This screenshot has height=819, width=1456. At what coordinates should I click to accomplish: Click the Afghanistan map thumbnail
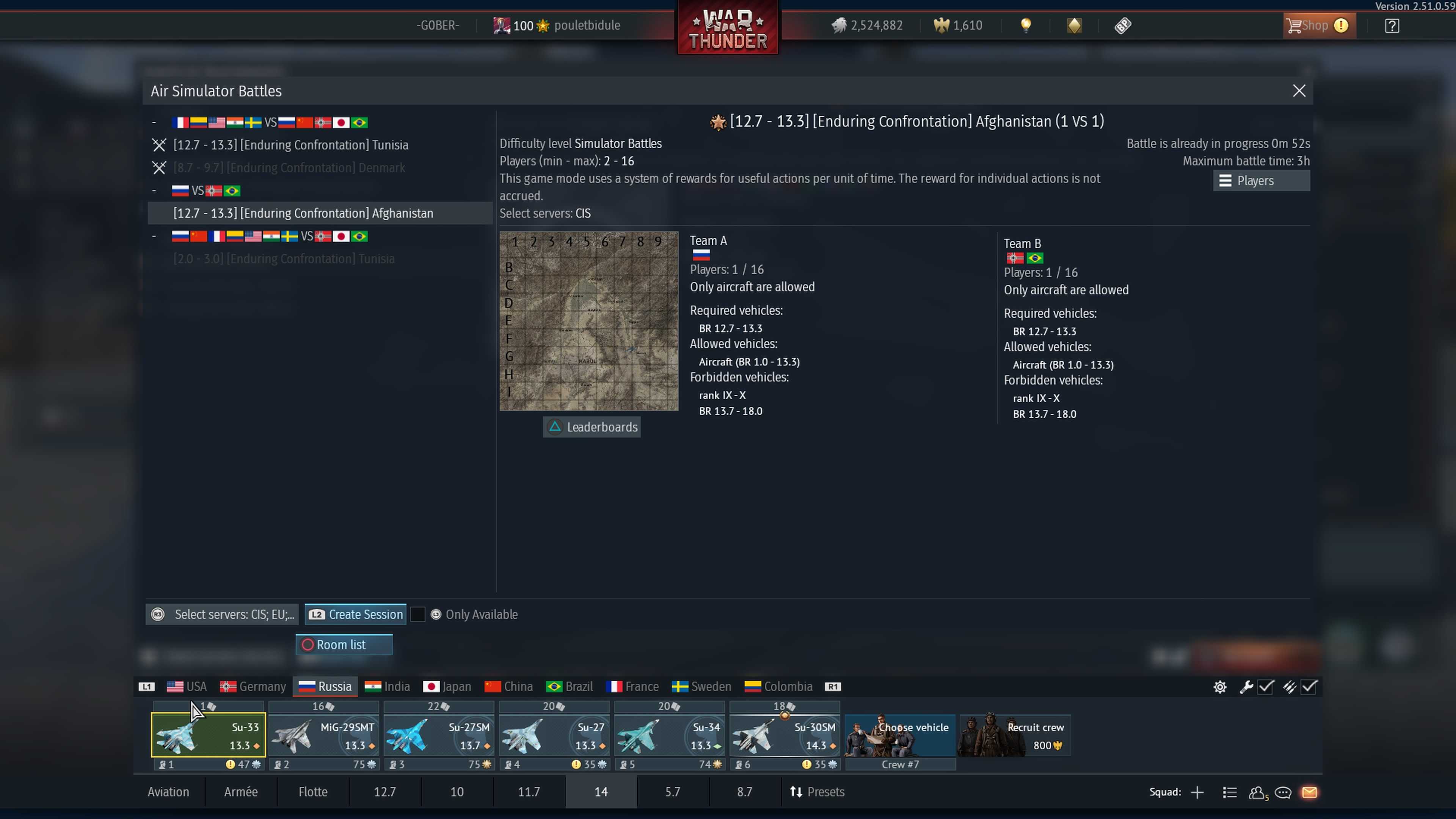pos(588,320)
